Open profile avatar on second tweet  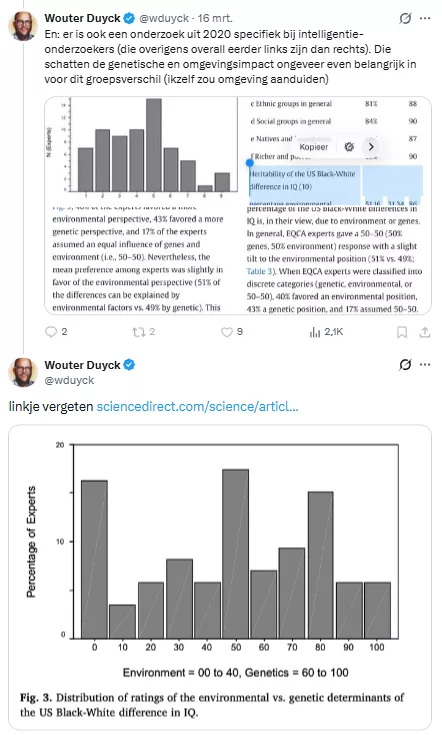[22, 372]
